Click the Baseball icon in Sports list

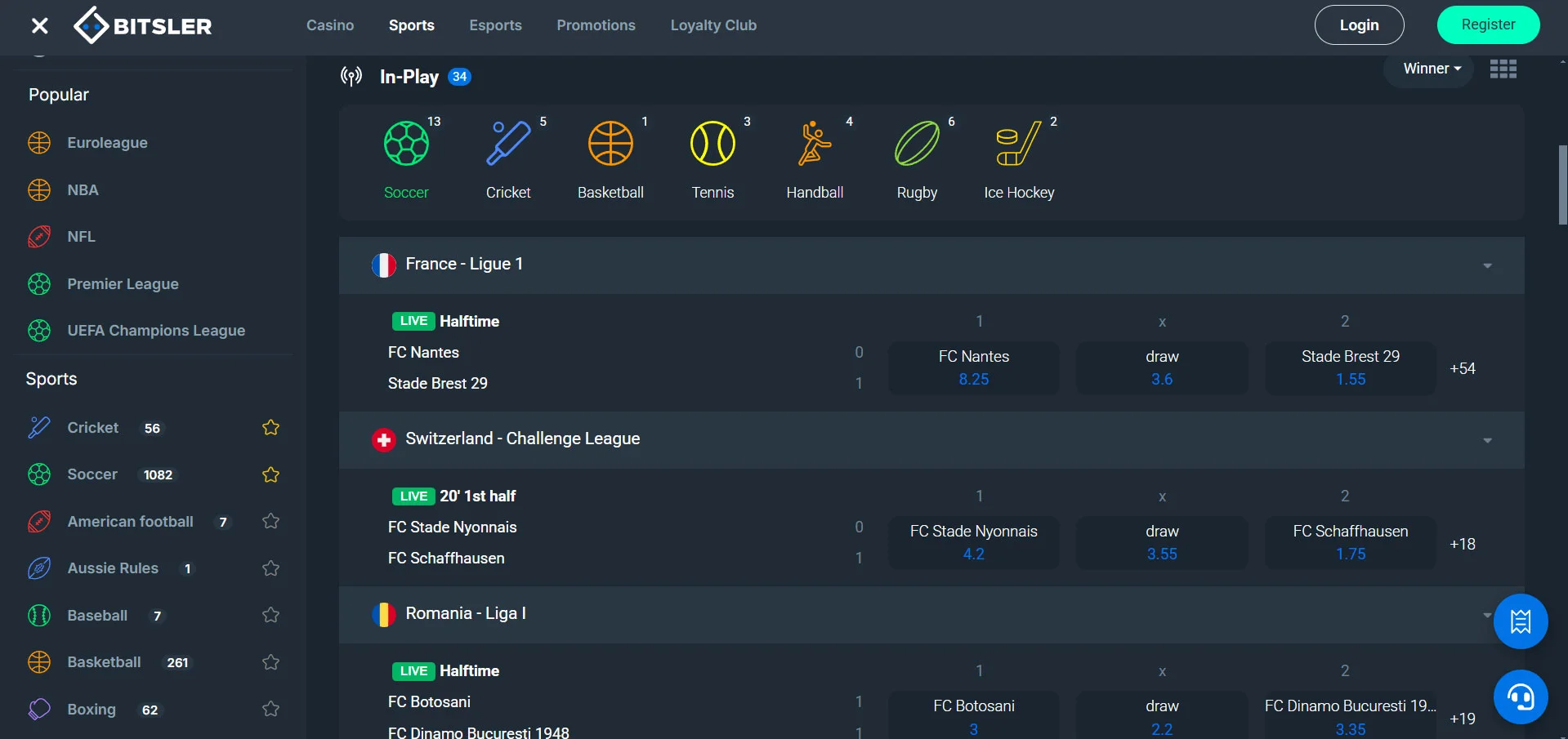[x=39, y=615]
